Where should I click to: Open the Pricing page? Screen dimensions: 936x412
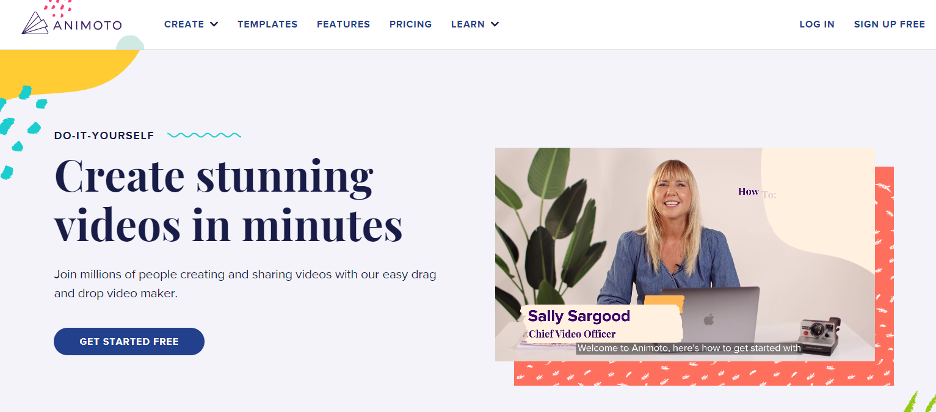point(411,24)
